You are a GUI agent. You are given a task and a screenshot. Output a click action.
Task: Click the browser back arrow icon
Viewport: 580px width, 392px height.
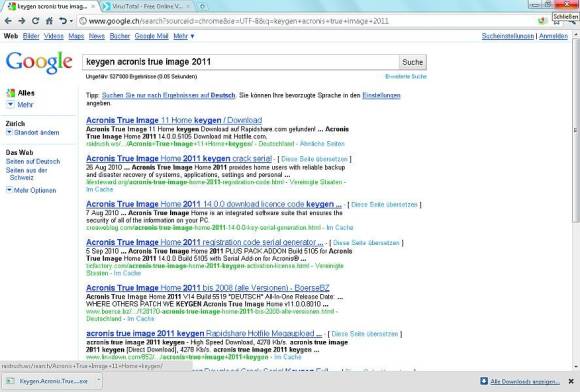8,21
